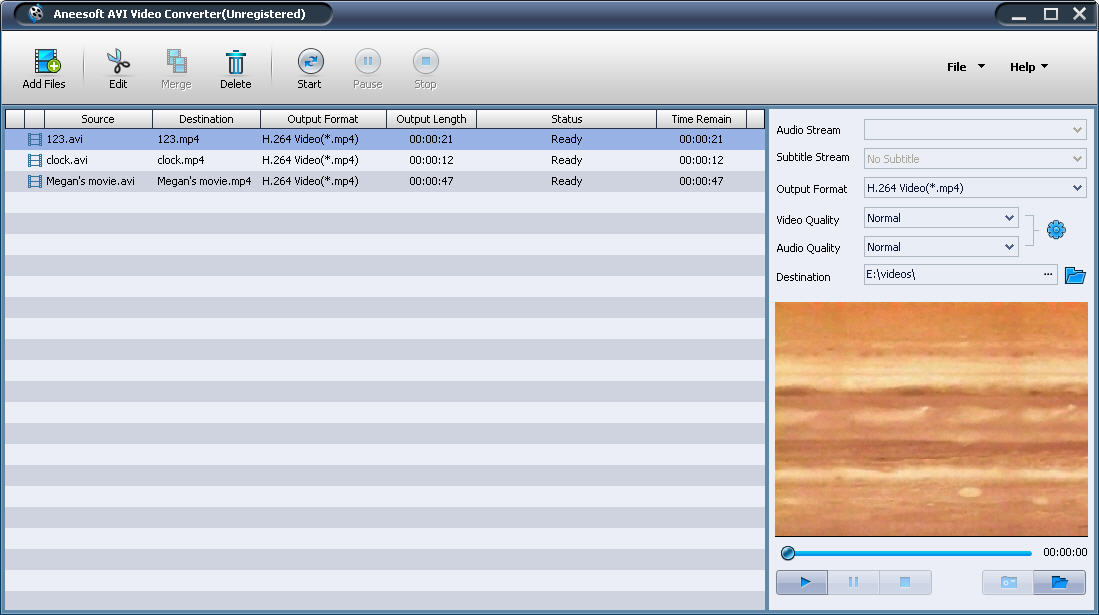The height and width of the screenshot is (615, 1099).
Task: Click film icon of 123.avi row
Action: [x=34, y=140]
